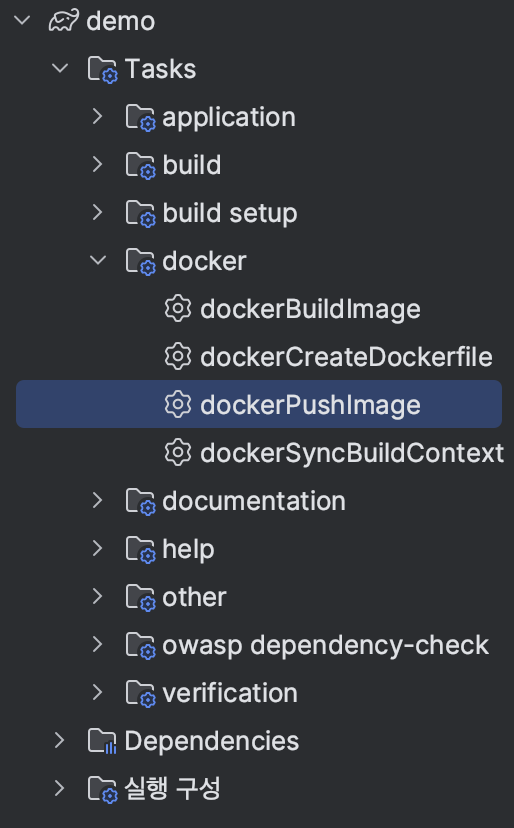Click the 실행 구성 folder icon

(102, 789)
